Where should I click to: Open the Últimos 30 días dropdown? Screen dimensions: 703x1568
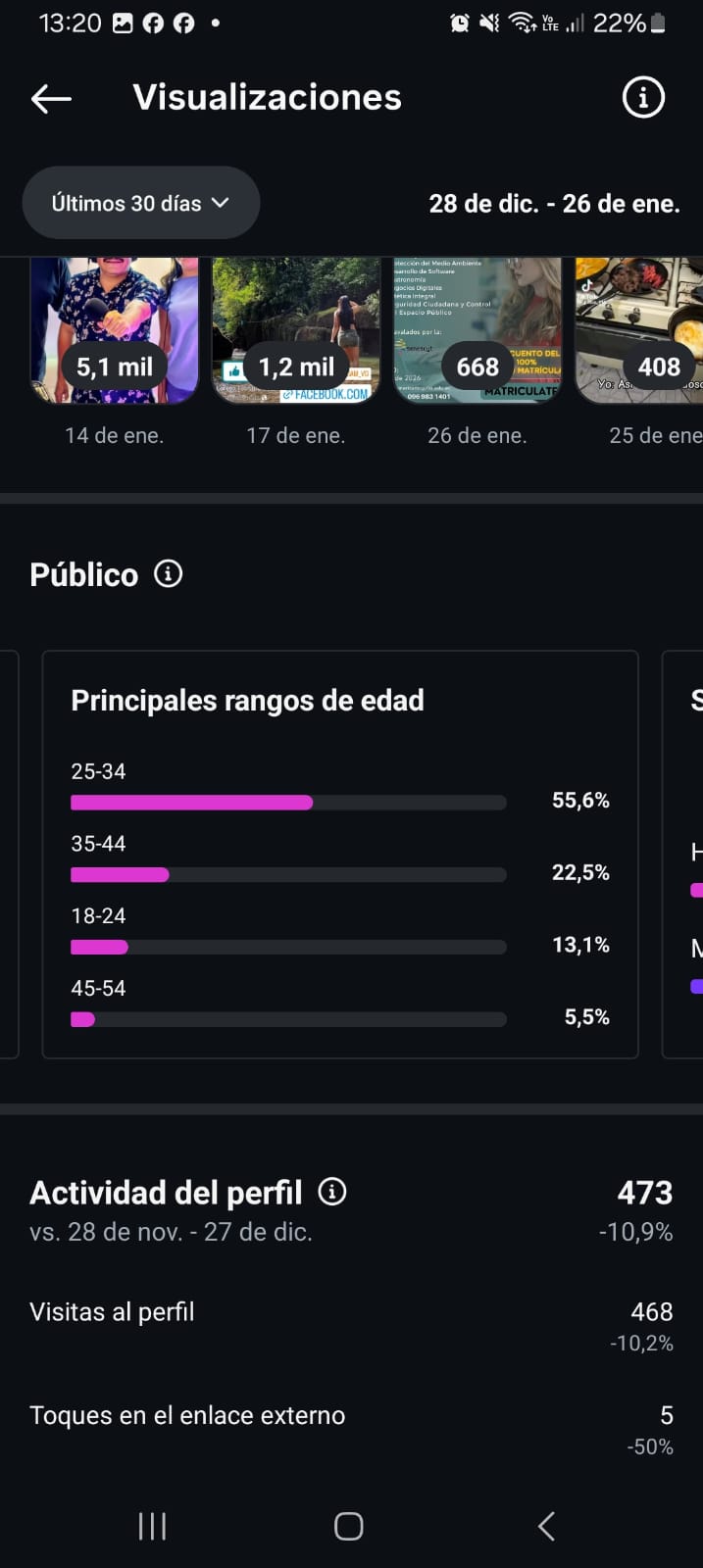(140, 203)
